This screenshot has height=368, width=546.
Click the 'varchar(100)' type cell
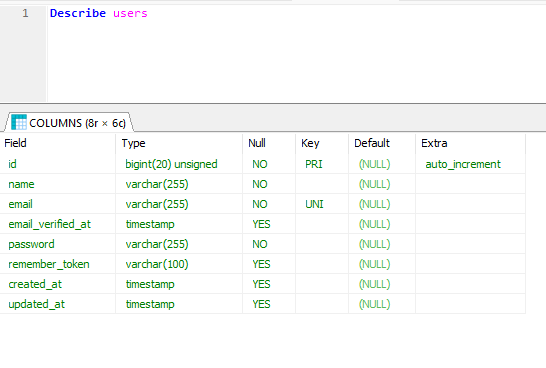click(x=179, y=264)
